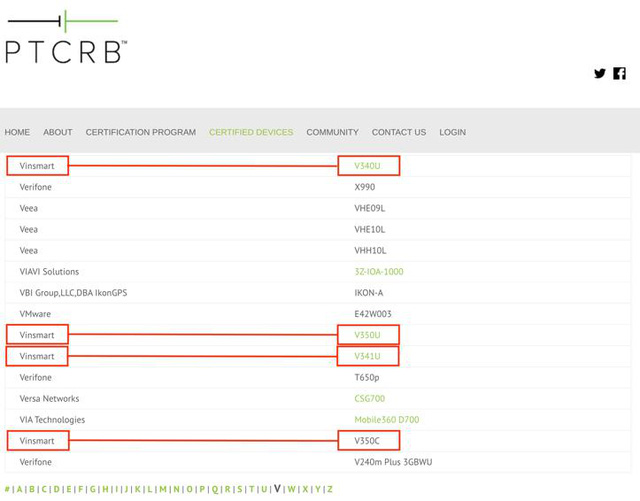This screenshot has width=640, height=501.
Task: Click VIAVI Solutions manufacturer name
Action: click(49, 272)
